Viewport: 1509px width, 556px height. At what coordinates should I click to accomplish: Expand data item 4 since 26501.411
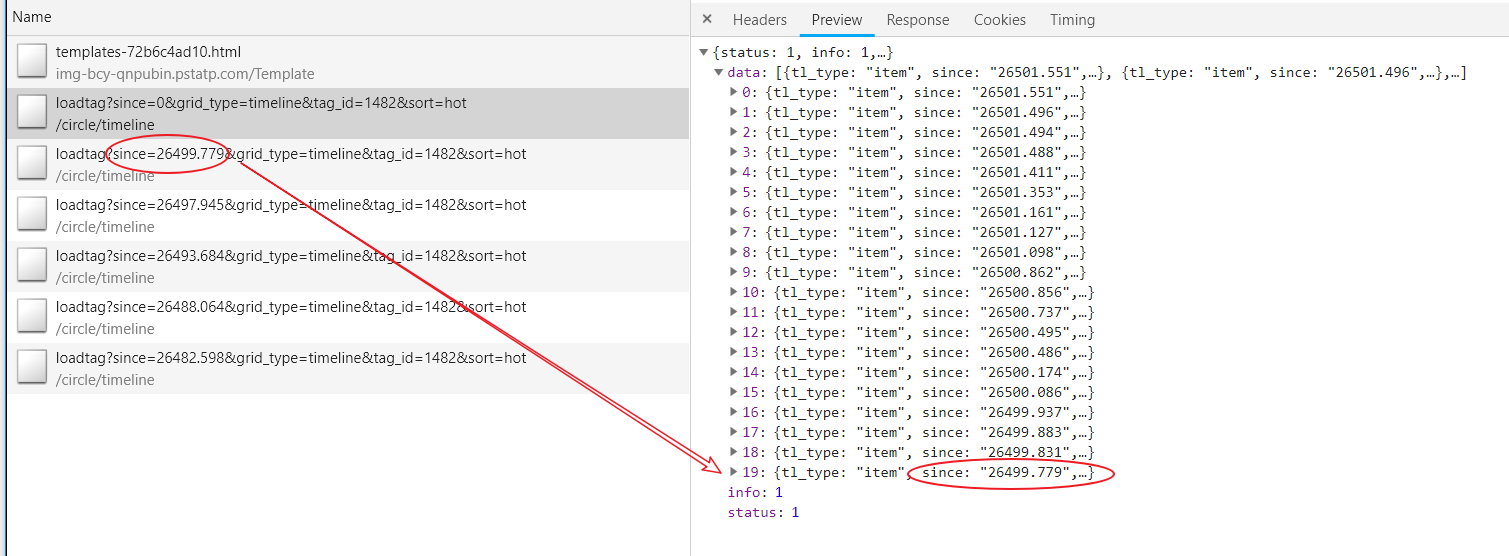(x=736, y=172)
